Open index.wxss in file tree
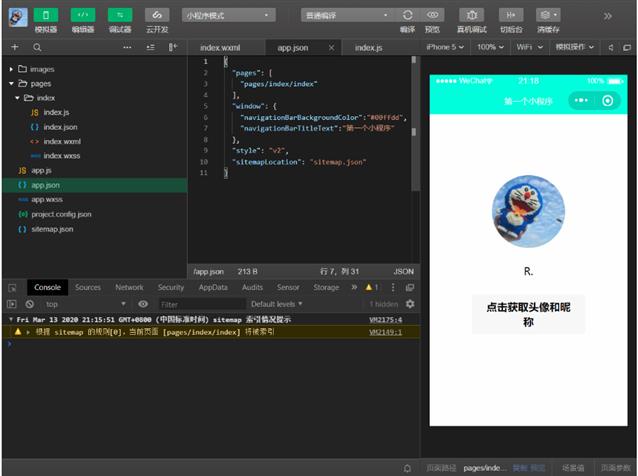Viewport: 638px width, 476px height. (x=61, y=156)
